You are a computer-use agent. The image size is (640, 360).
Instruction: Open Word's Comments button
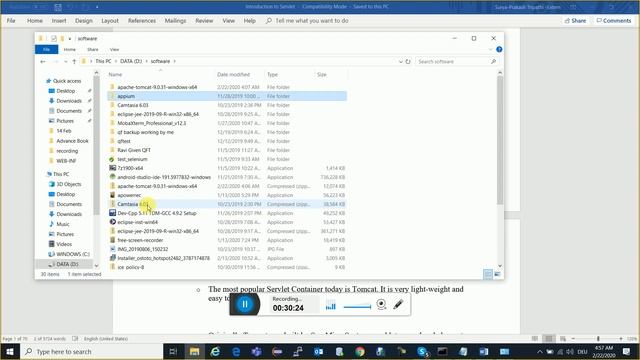[613, 21]
